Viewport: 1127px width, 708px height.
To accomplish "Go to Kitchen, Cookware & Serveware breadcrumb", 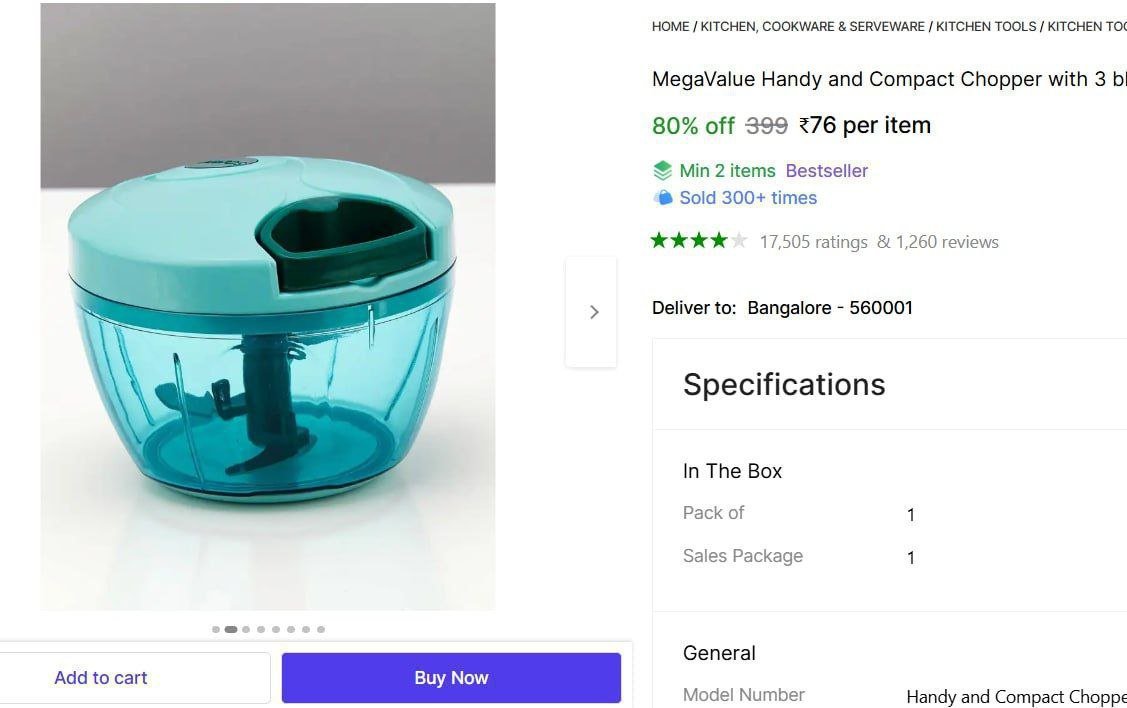I will (x=812, y=27).
